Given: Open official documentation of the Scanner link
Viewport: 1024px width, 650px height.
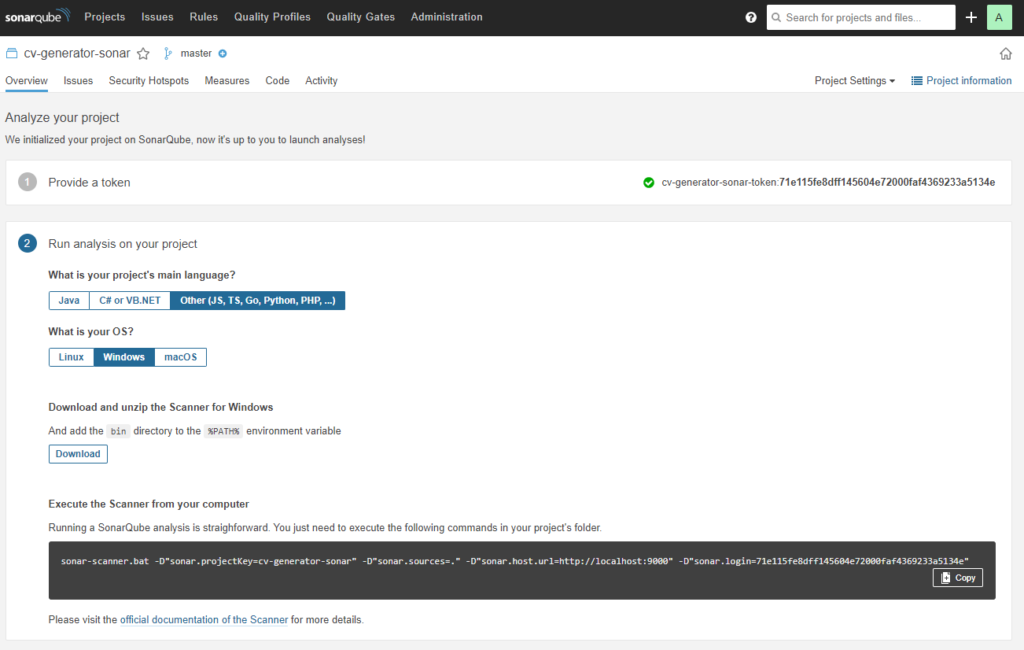Looking at the screenshot, I should click(204, 620).
